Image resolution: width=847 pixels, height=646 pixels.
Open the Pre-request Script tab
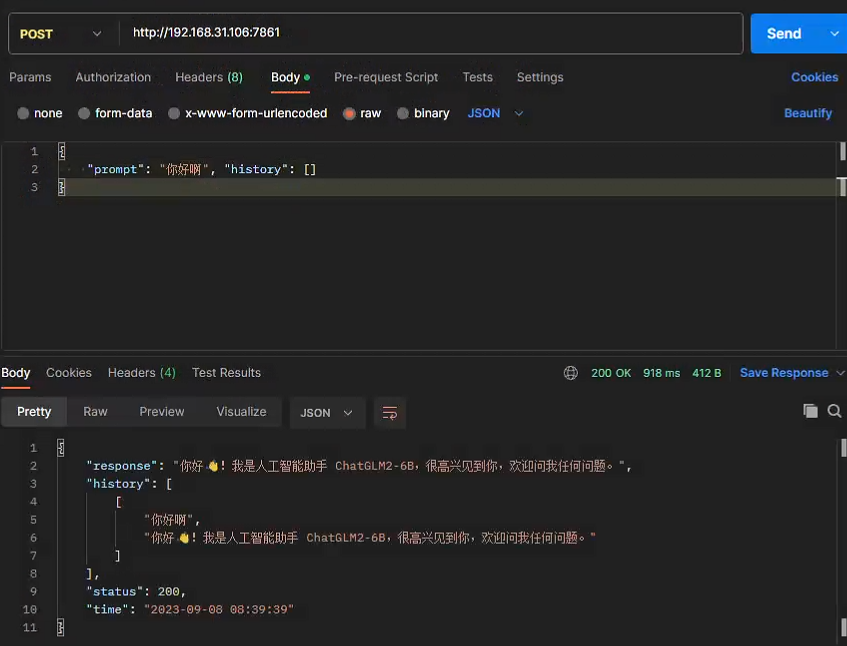point(385,77)
